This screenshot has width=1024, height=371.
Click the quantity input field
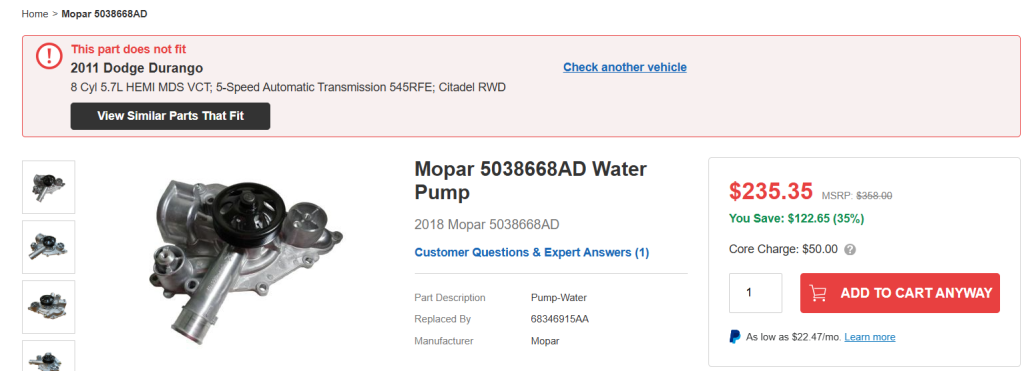click(756, 293)
